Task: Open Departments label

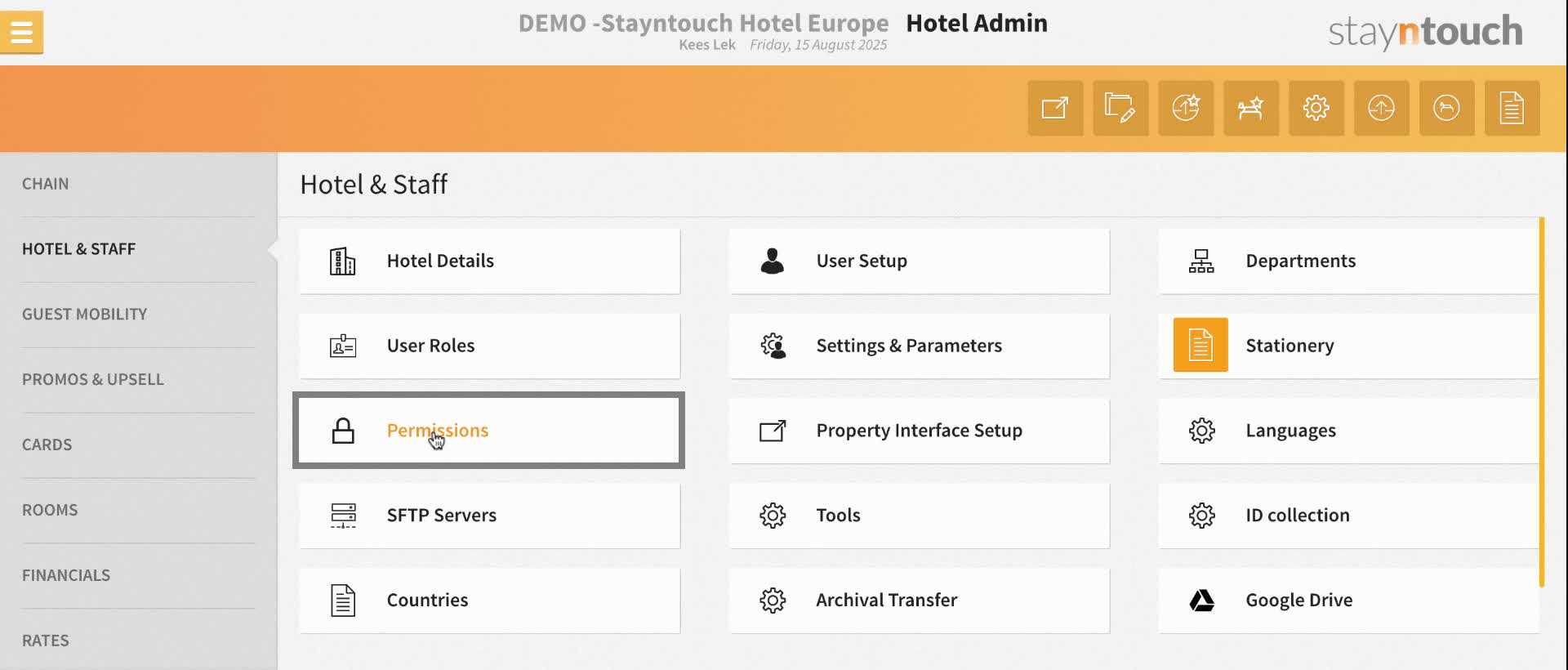Action: pos(1301,261)
